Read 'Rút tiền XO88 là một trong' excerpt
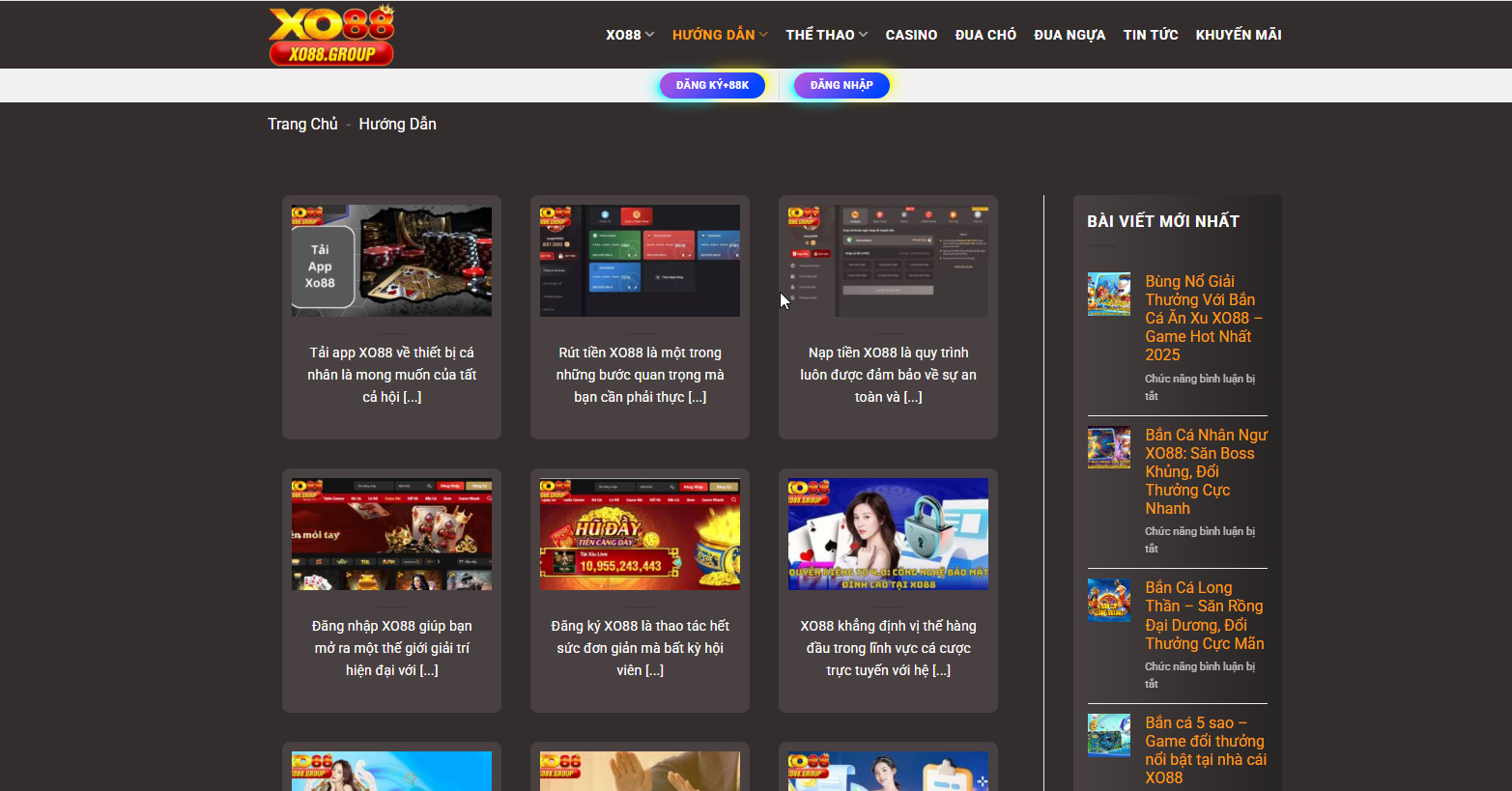This screenshot has width=1512, height=791. 640,375
